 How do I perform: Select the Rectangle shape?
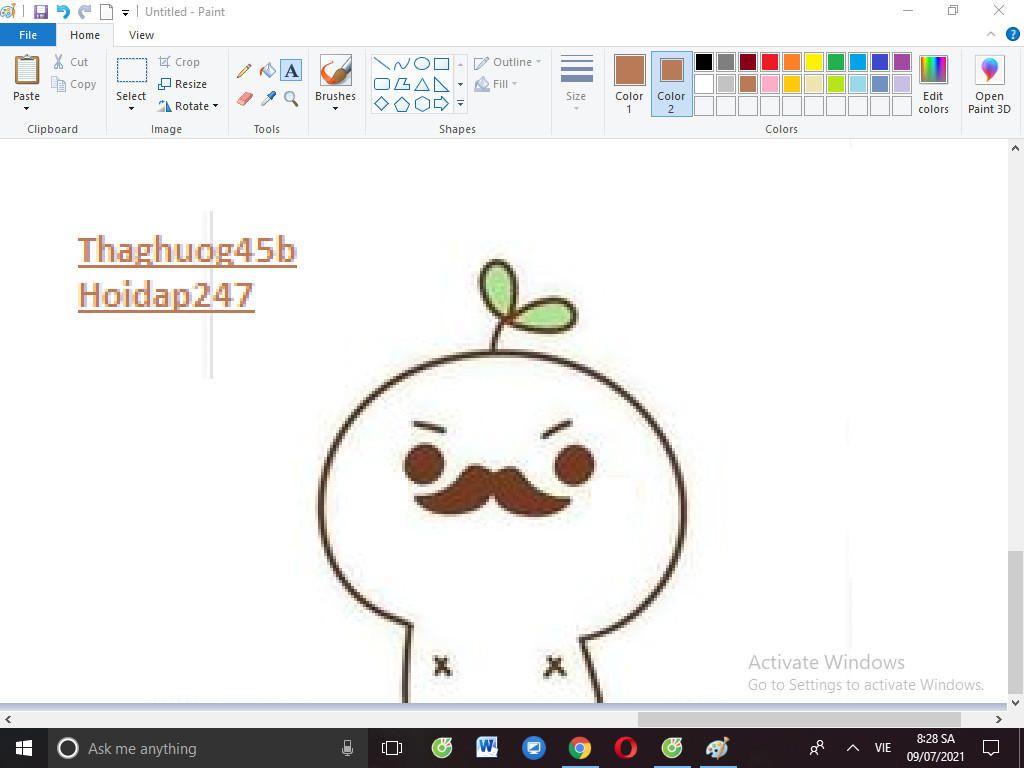pos(442,64)
